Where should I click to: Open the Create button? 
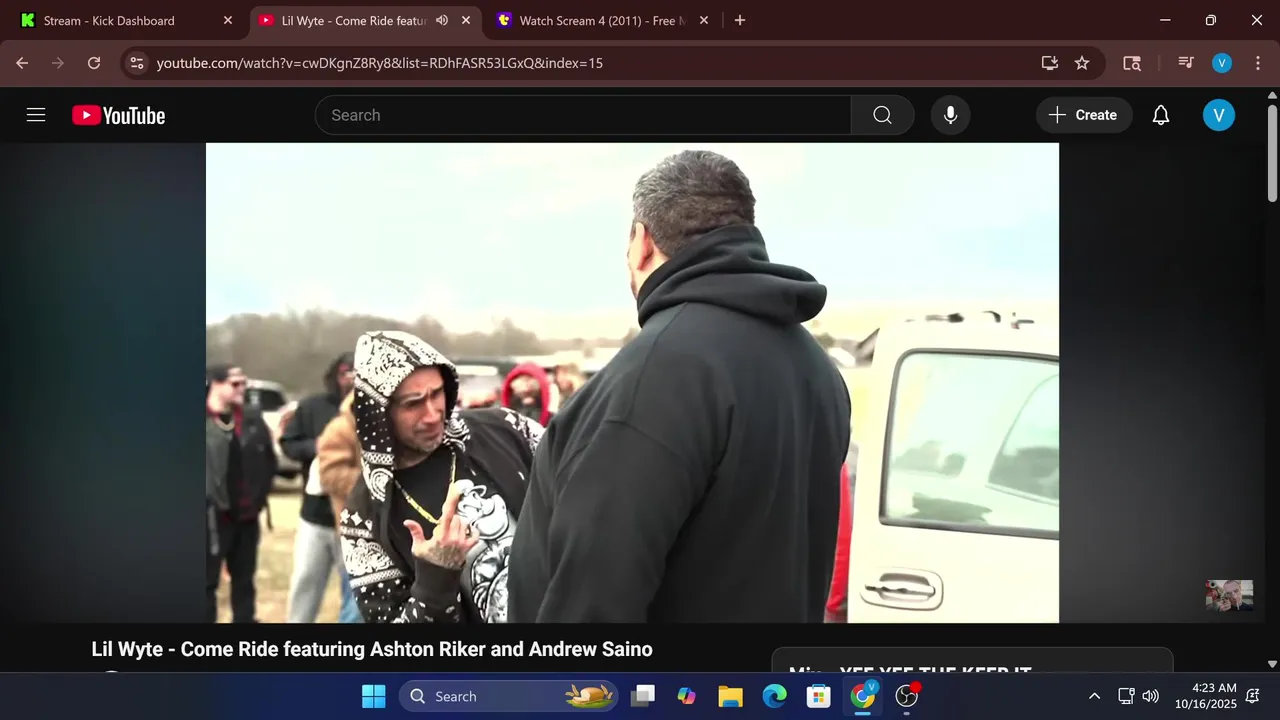(x=1083, y=115)
